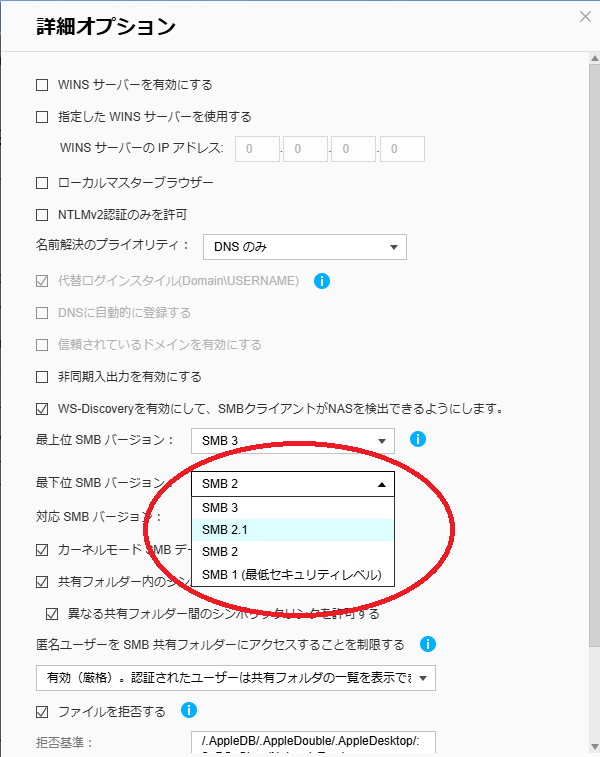Click the scrollbar down arrow
This screenshot has width=600, height=757.
tap(594, 747)
